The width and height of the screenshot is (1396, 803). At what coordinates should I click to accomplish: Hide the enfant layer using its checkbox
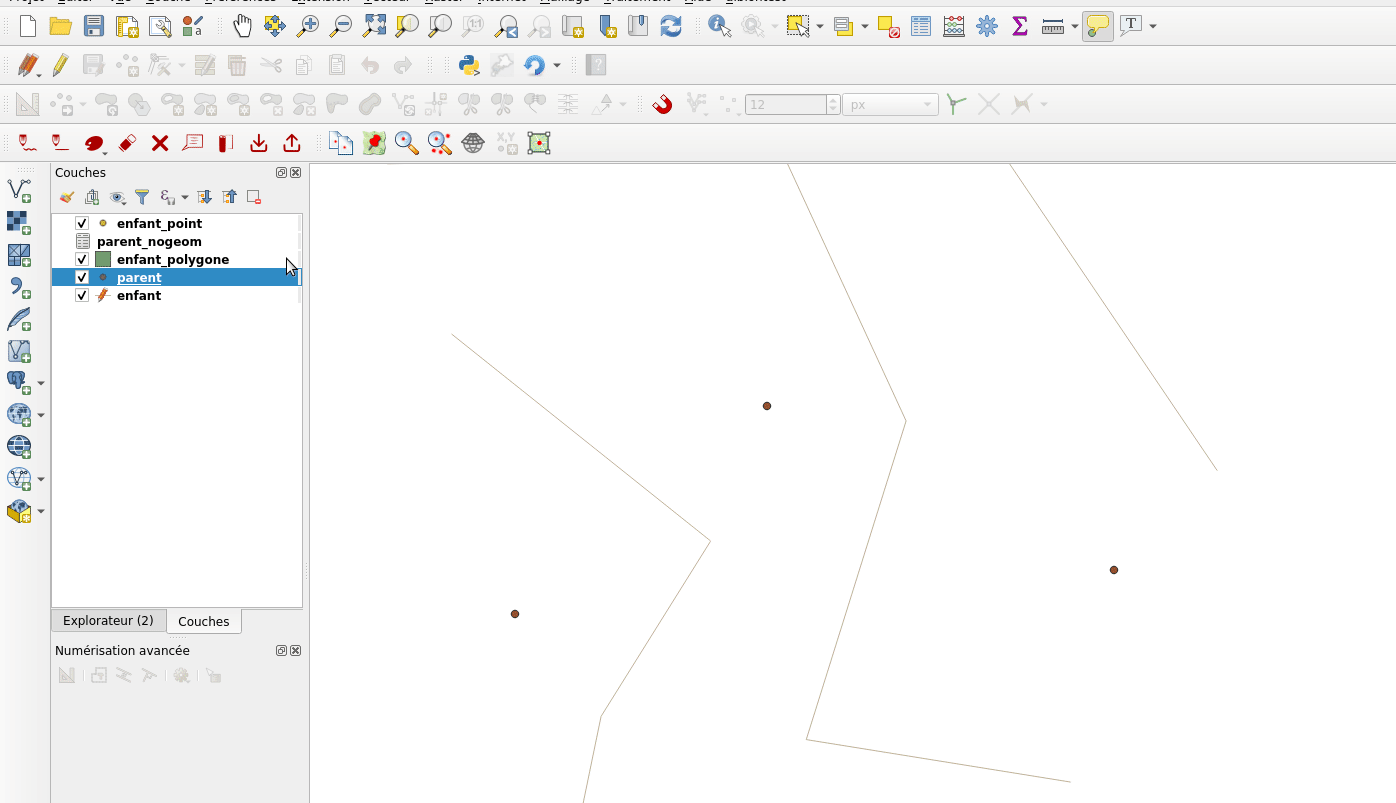[x=82, y=296]
